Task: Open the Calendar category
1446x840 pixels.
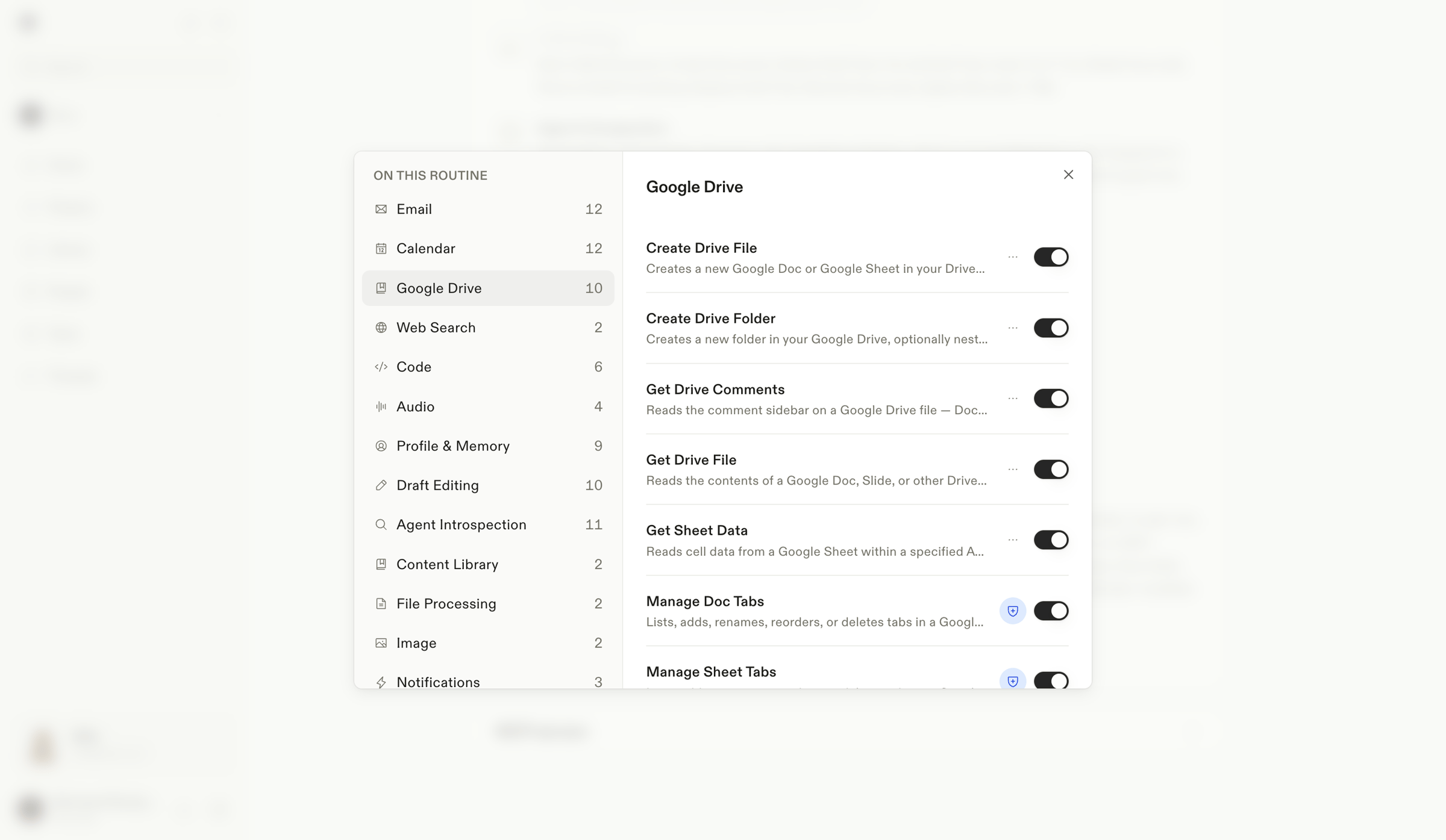Action: (x=488, y=249)
